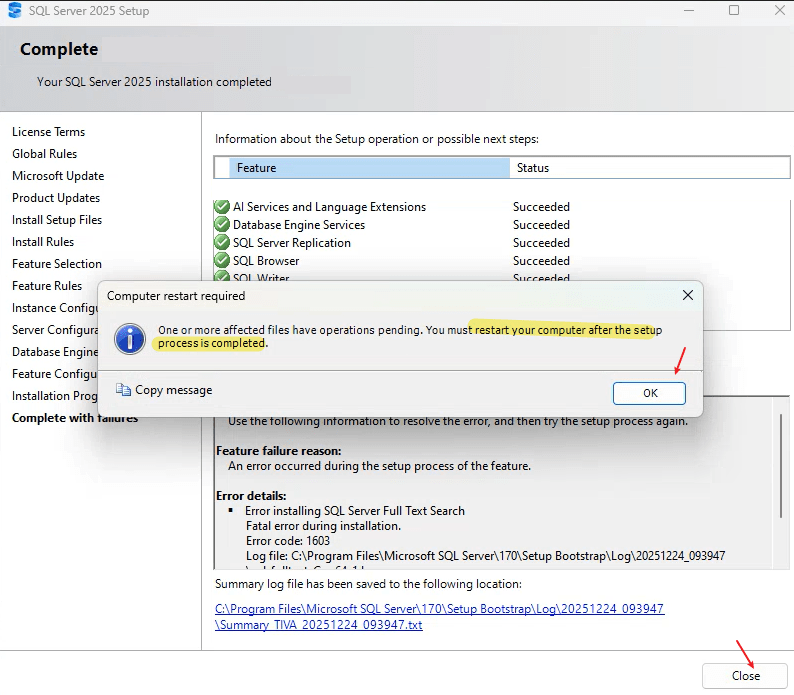Click the Feature column header

click(369, 168)
